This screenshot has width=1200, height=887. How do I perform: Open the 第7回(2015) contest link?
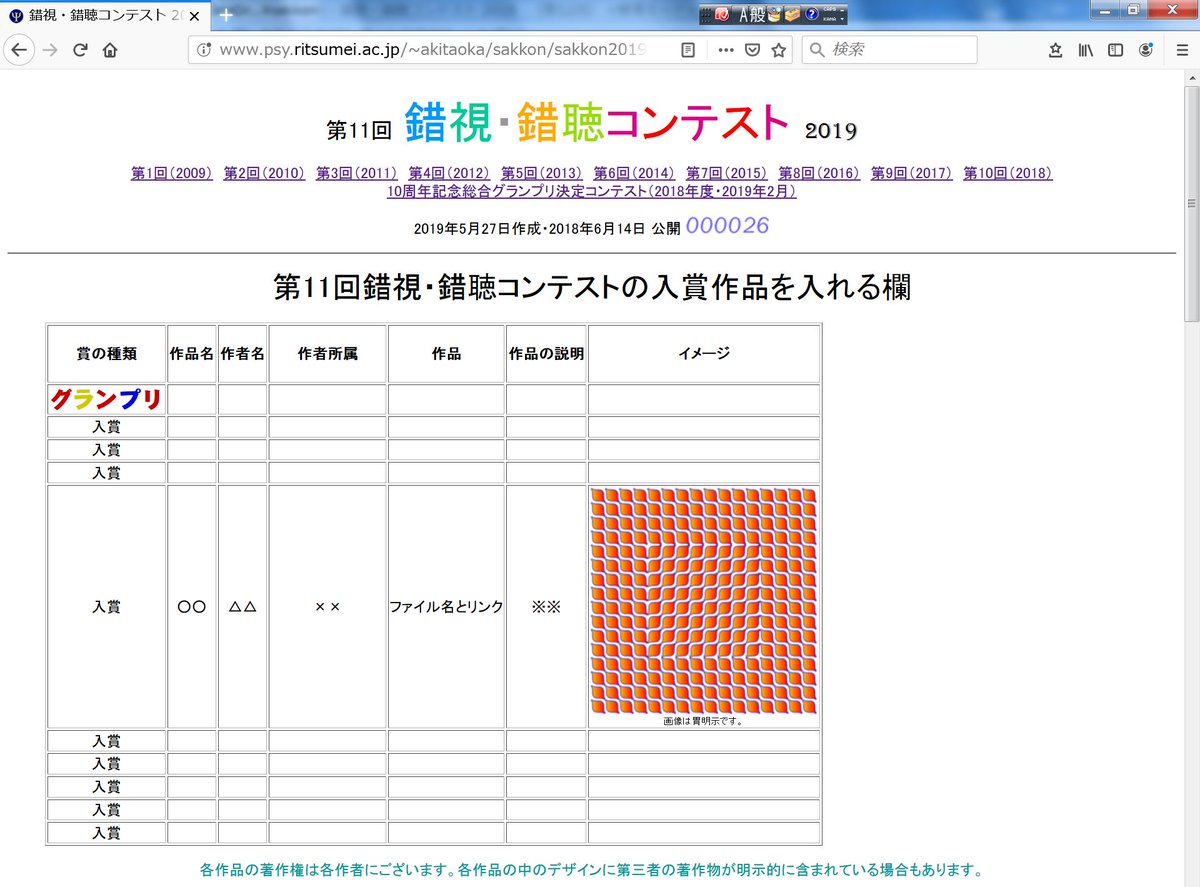[x=727, y=173]
